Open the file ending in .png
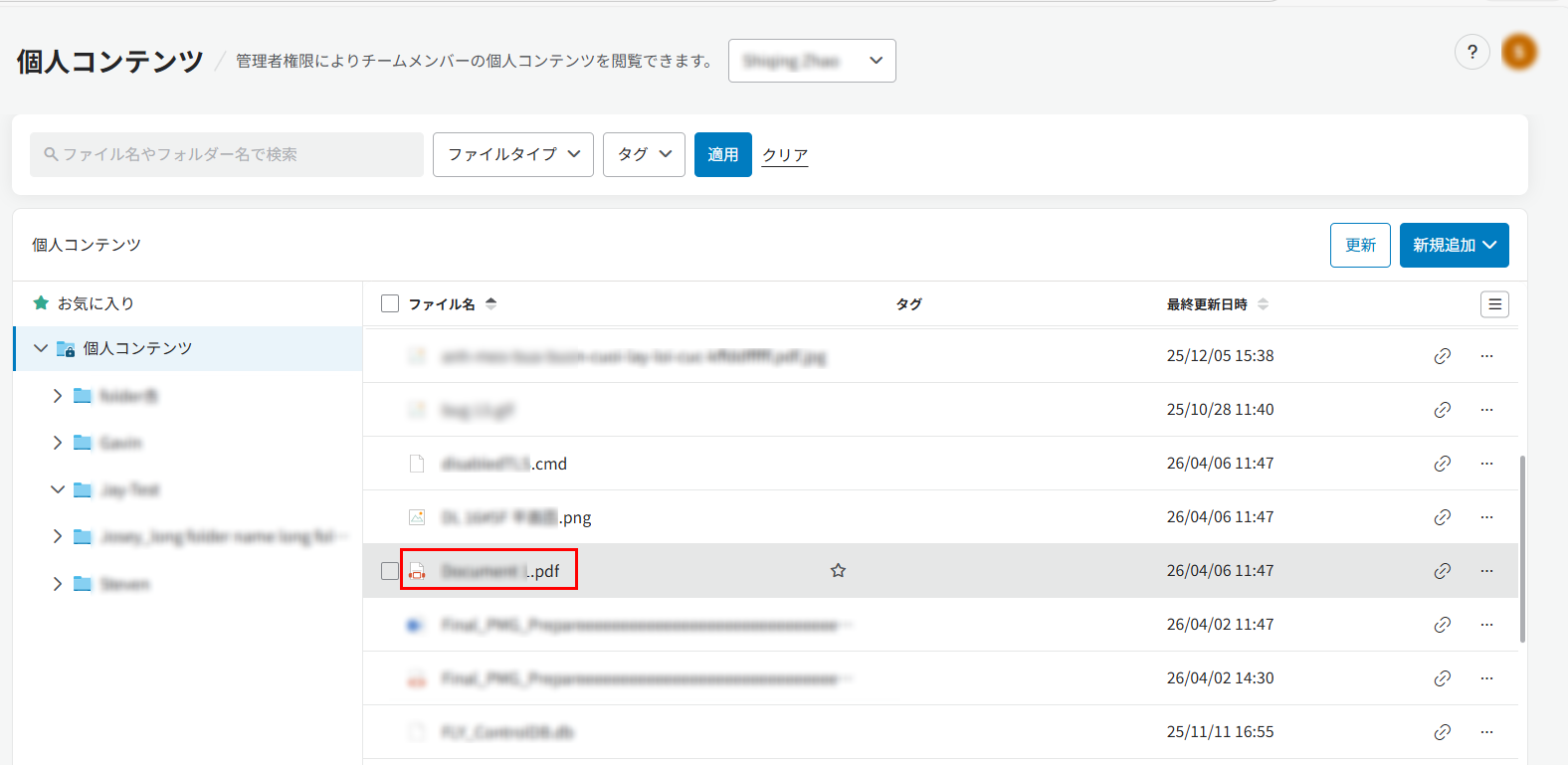 pyautogui.click(x=516, y=517)
